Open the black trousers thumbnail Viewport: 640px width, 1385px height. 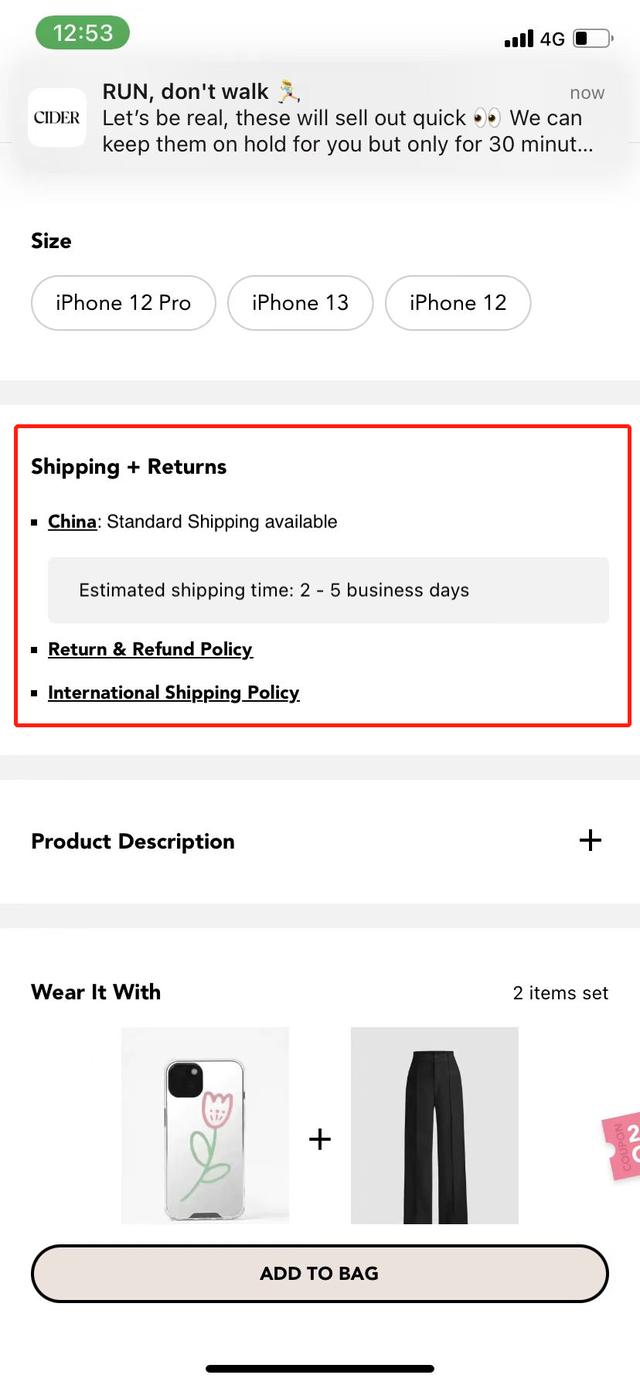click(434, 1125)
